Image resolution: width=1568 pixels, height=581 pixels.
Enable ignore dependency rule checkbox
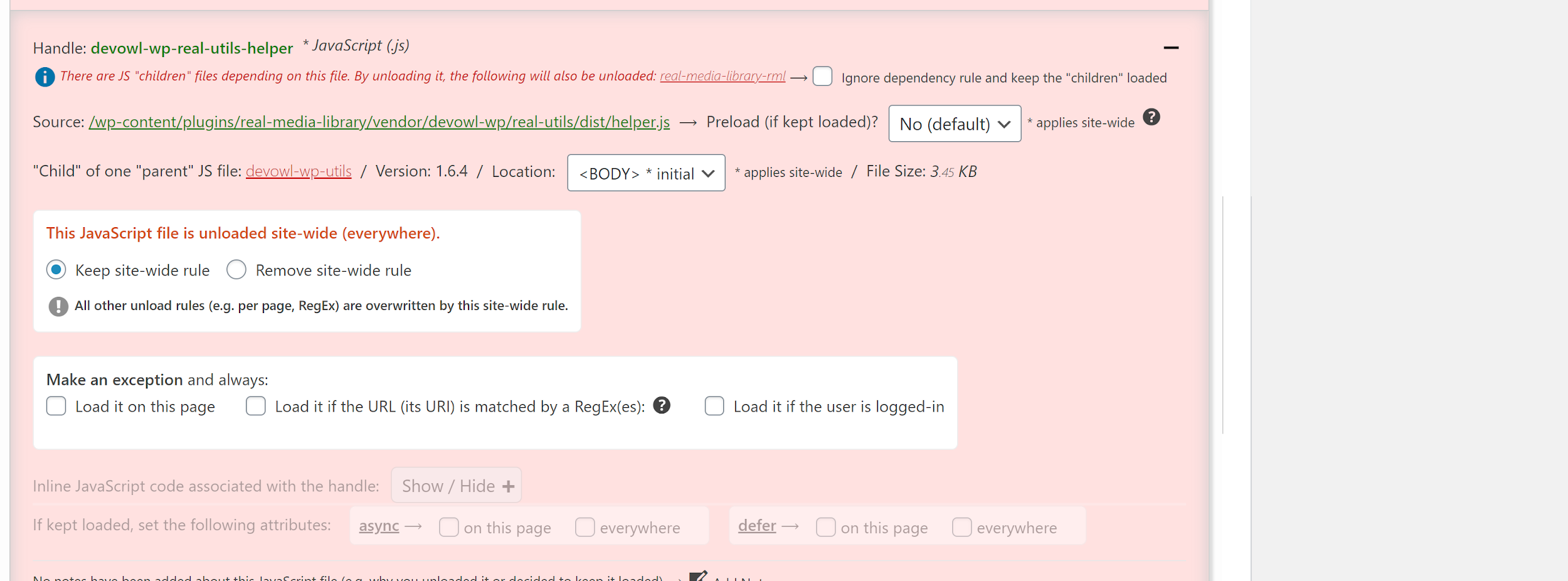click(x=822, y=77)
